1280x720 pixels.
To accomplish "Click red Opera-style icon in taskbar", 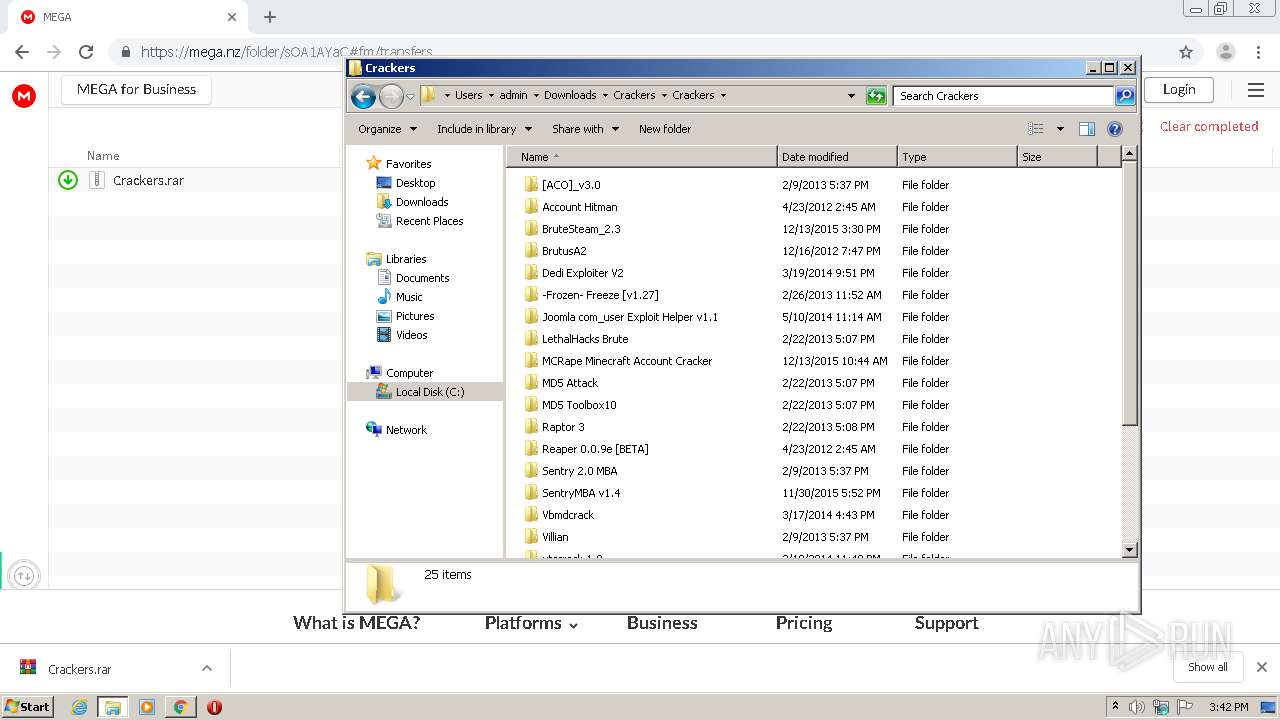I will coord(214,707).
